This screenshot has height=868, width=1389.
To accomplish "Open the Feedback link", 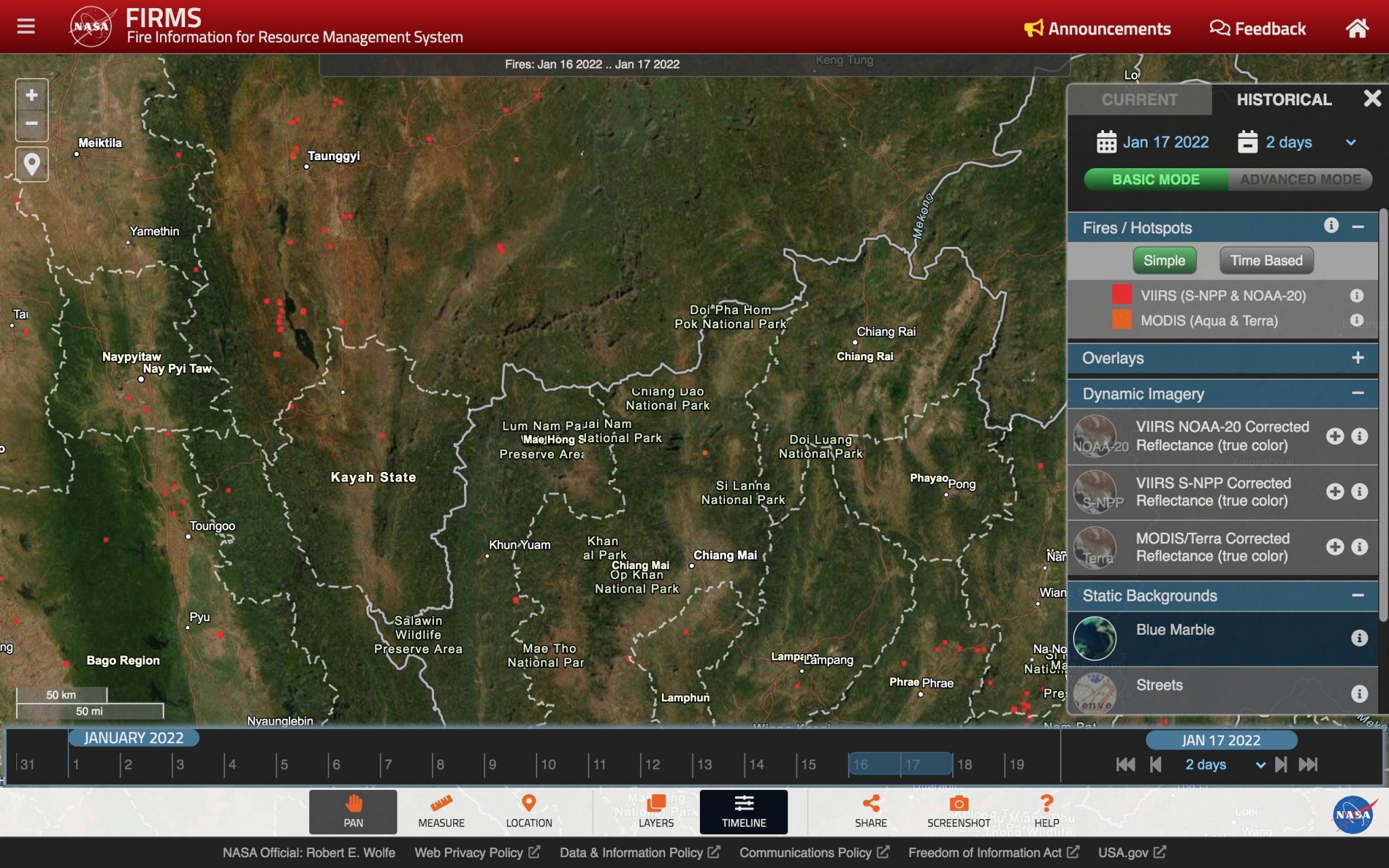I will (1257, 28).
